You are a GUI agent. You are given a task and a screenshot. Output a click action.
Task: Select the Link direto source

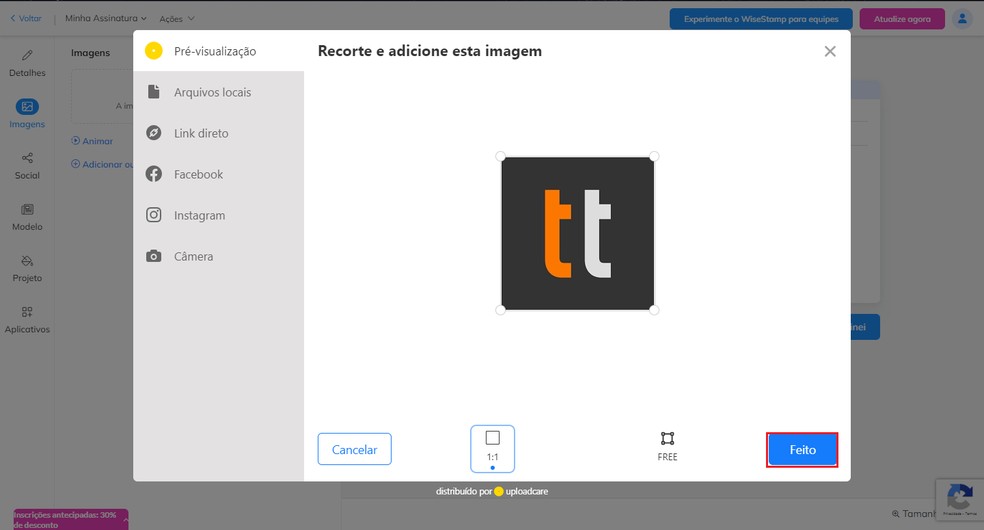point(218,133)
